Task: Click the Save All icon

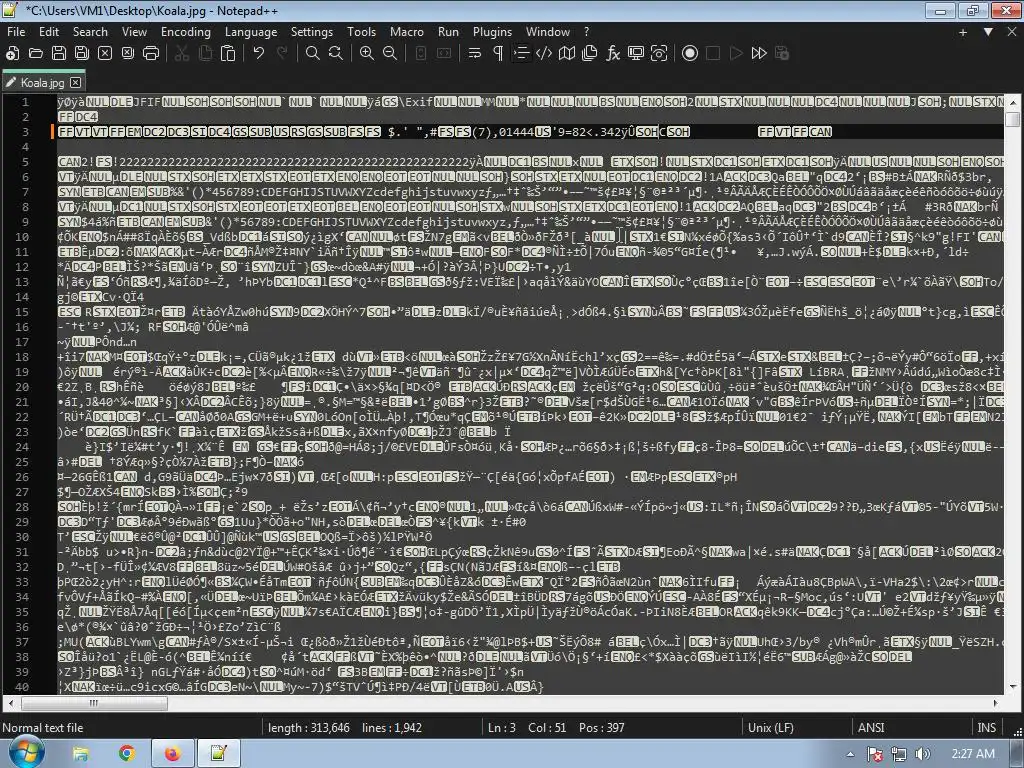Action: click(x=82, y=54)
